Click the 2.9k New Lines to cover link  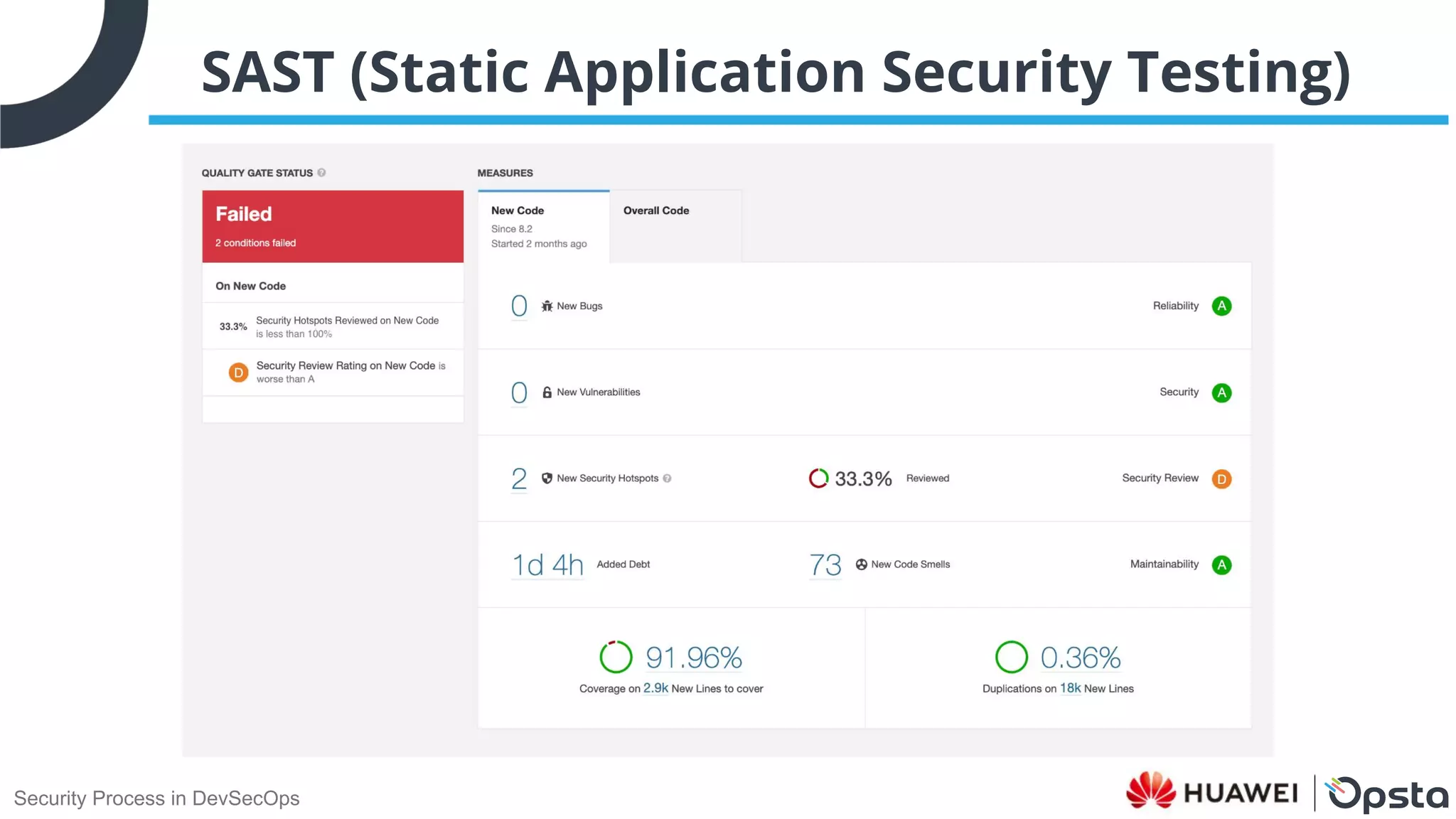tap(655, 688)
